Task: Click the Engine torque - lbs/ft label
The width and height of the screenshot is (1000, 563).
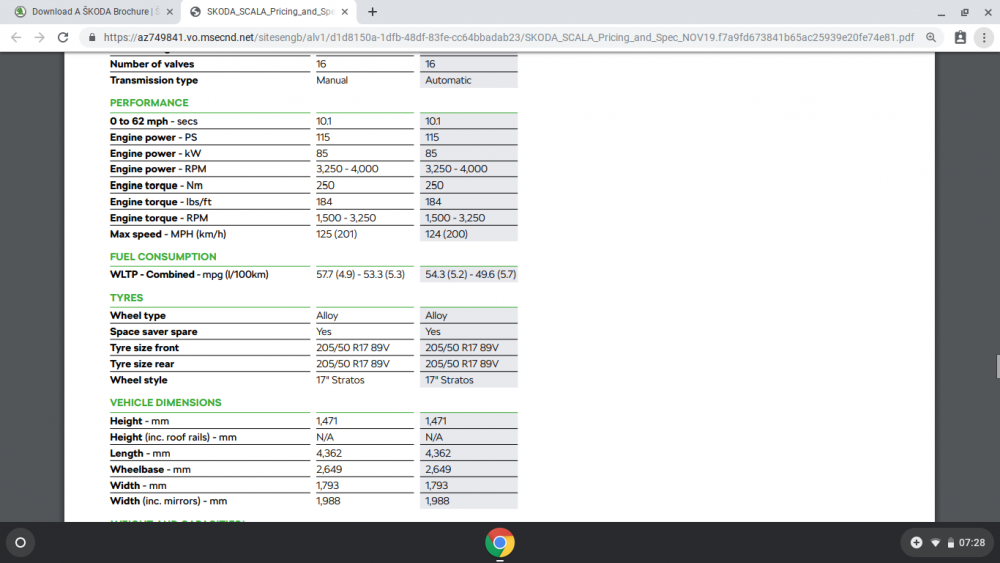Action: pyautogui.click(x=160, y=201)
